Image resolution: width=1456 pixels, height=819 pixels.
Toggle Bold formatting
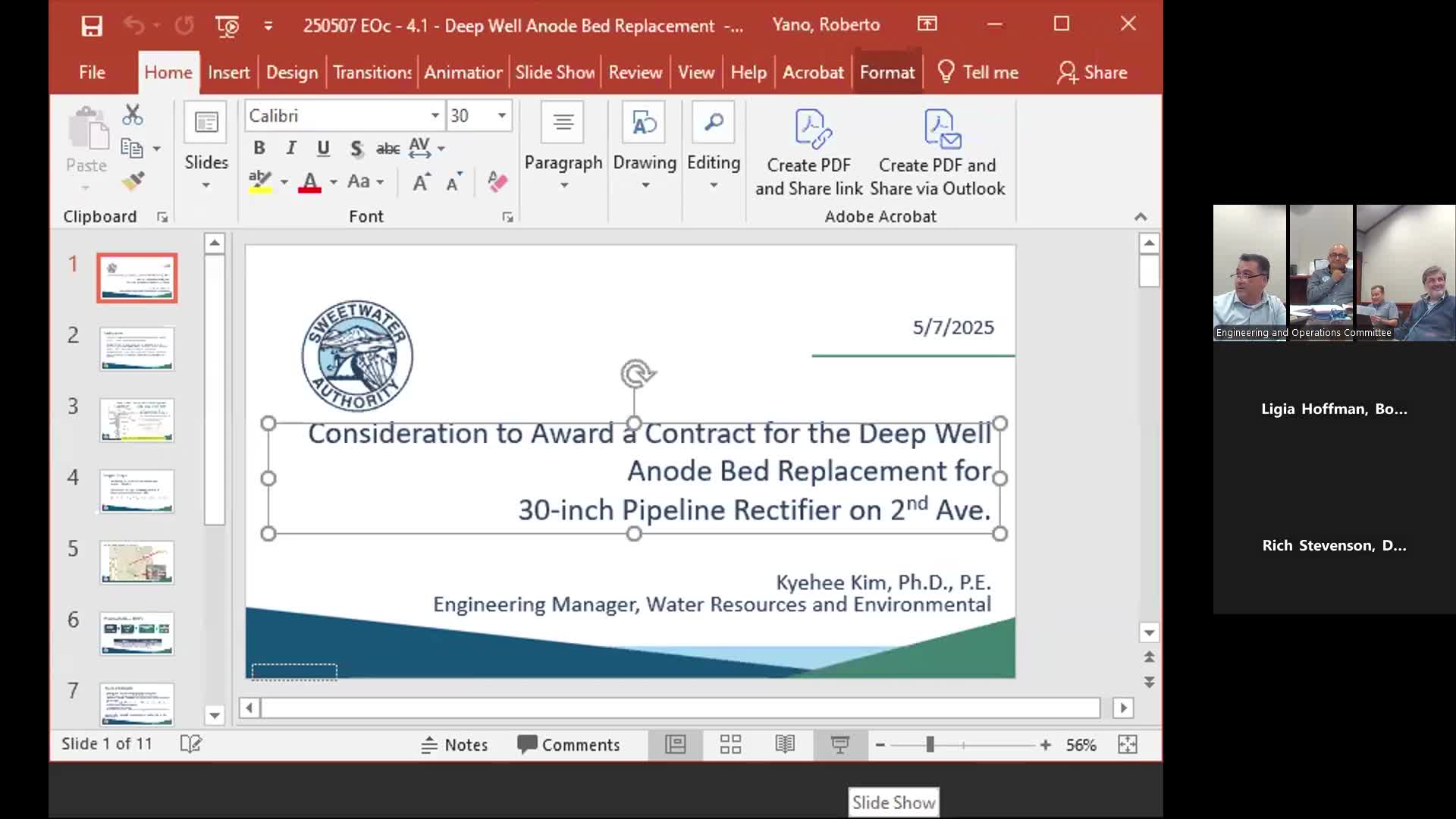point(259,148)
